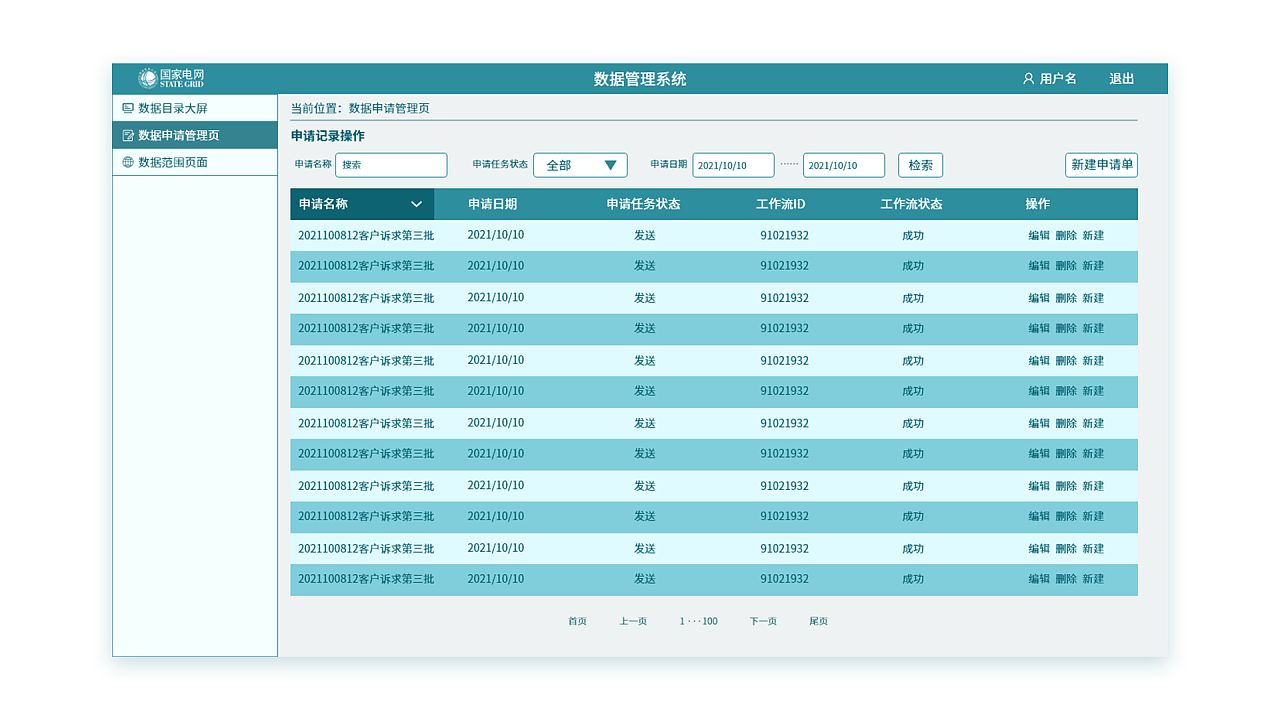The width and height of the screenshot is (1280, 720).
Task: Jump to last page 尾页
Action: coord(819,621)
